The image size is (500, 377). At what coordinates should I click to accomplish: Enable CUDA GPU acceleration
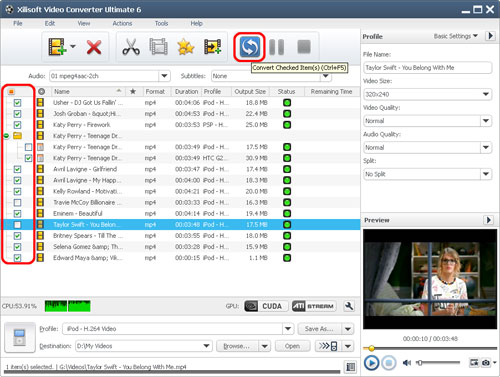coord(266,306)
